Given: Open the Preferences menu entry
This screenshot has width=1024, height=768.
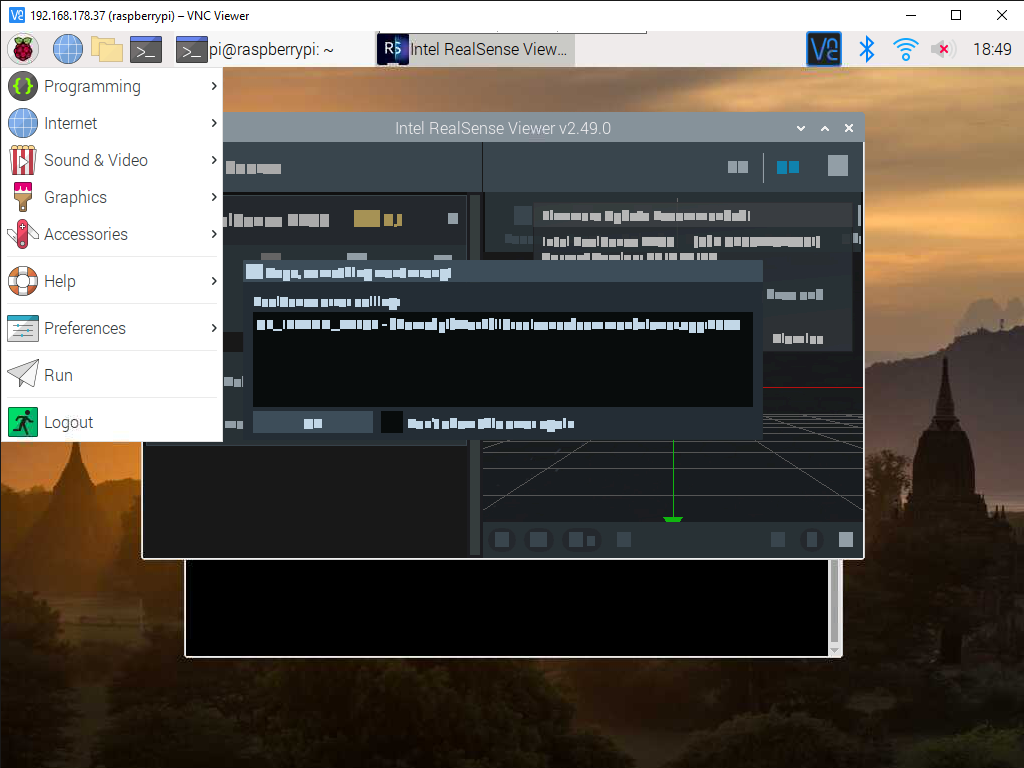Looking at the screenshot, I should click(x=112, y=328).
